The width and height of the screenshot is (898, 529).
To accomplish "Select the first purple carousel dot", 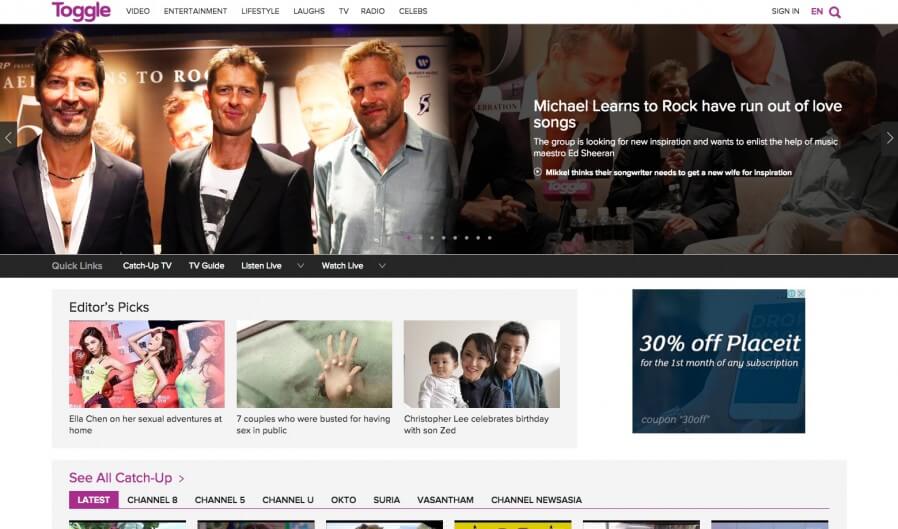I will click(x=408, y=238).
